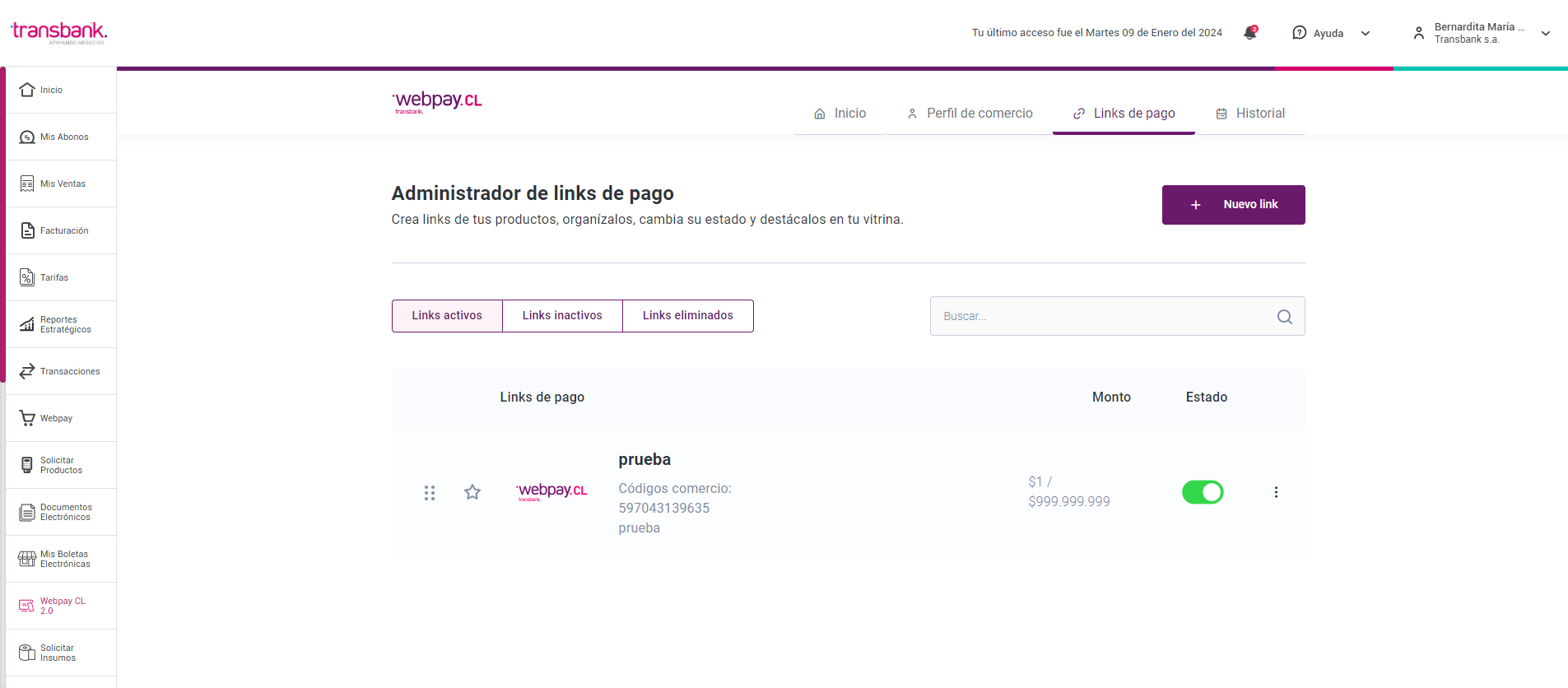Select the Links de pago tab
The width and height of the screenshot is (1568, 688).
pyautogui.click(x=1124, y=114)
